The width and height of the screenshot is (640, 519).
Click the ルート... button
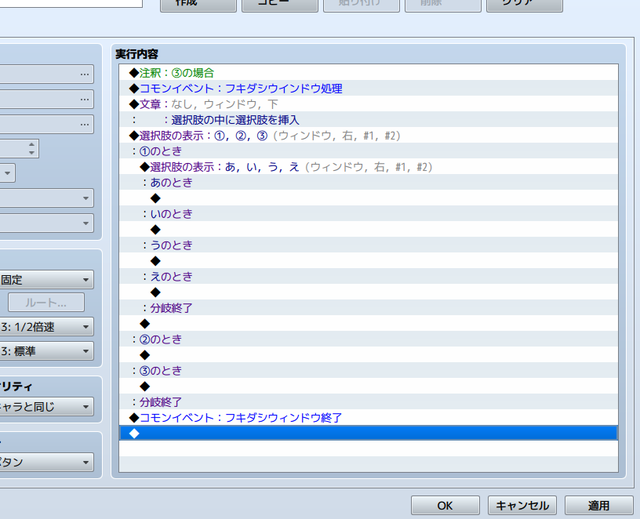pyautogui.click(x=46, y=302)
